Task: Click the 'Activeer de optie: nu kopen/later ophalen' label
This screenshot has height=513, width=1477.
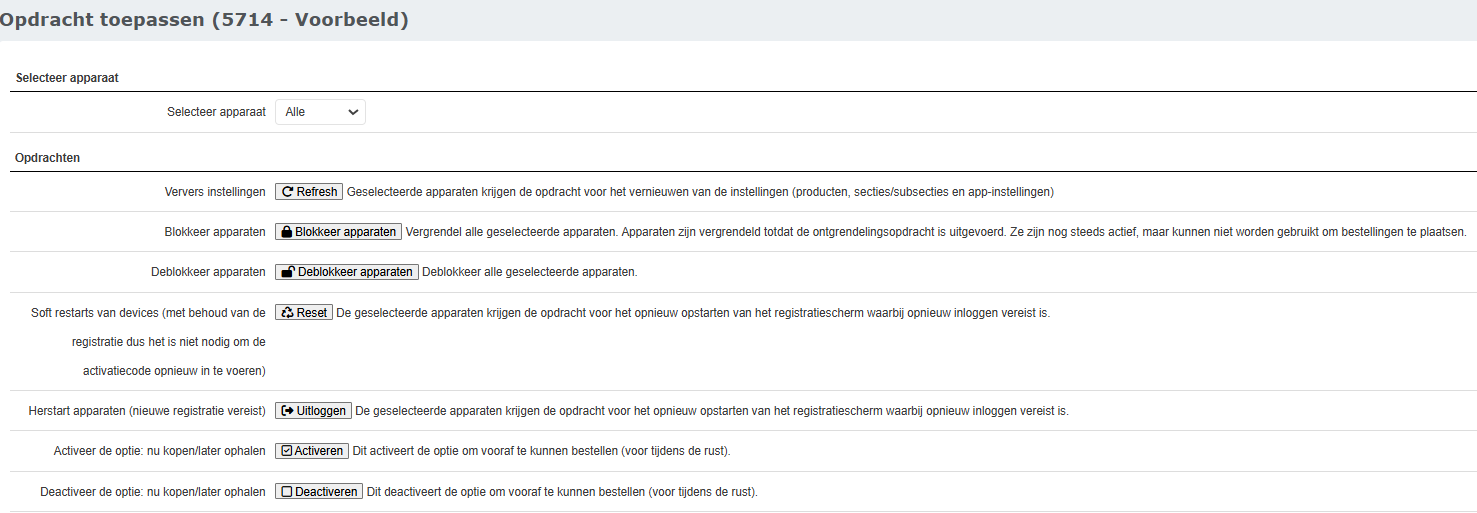Action: (159, 451)
